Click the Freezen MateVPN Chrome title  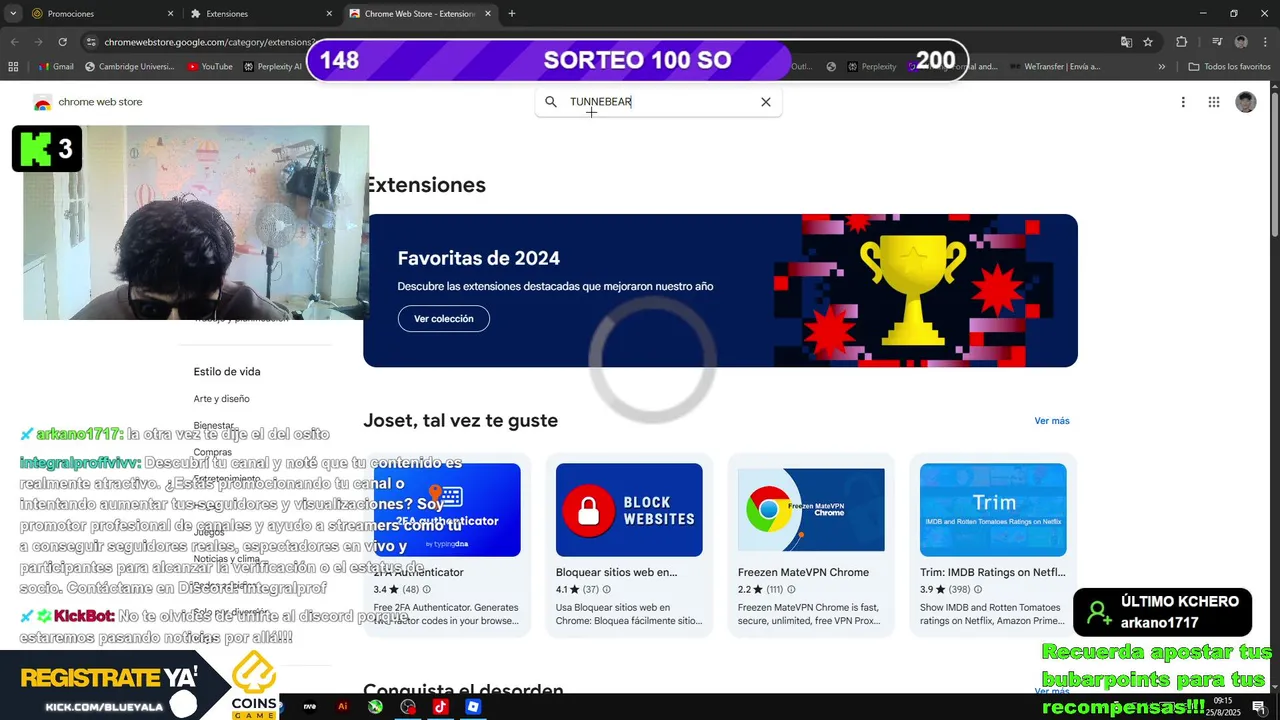(x=803, y=573)
